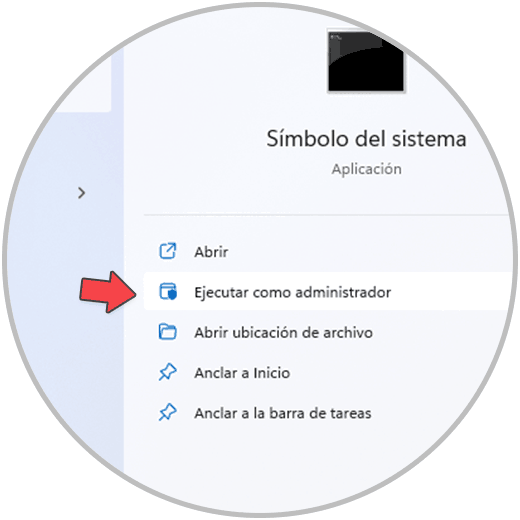520x520 pixels.
Task: Click the blank area of the highlighted Ejecutar row
Action: coord(450,291)
